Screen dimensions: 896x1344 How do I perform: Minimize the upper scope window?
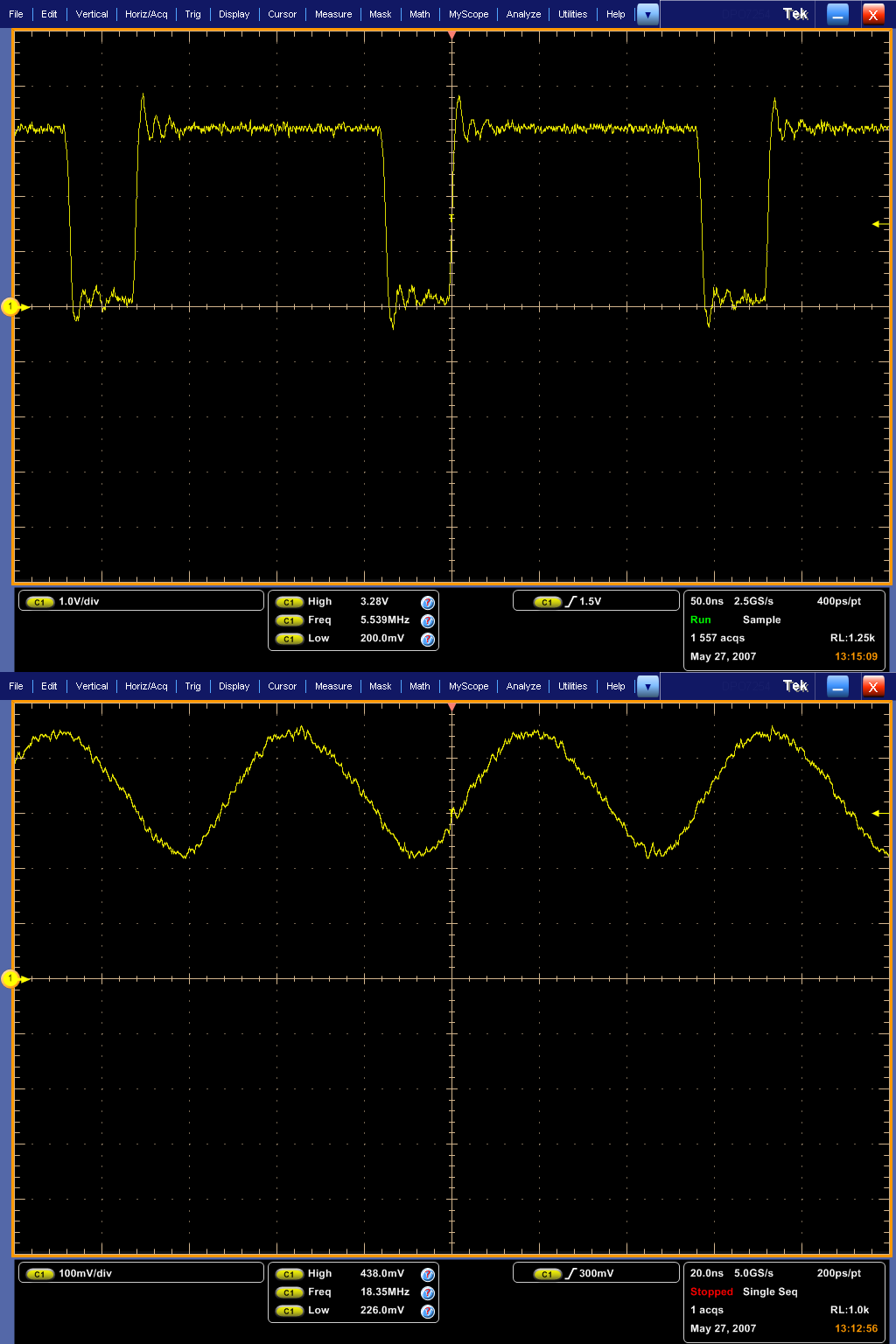click(838, 14)
